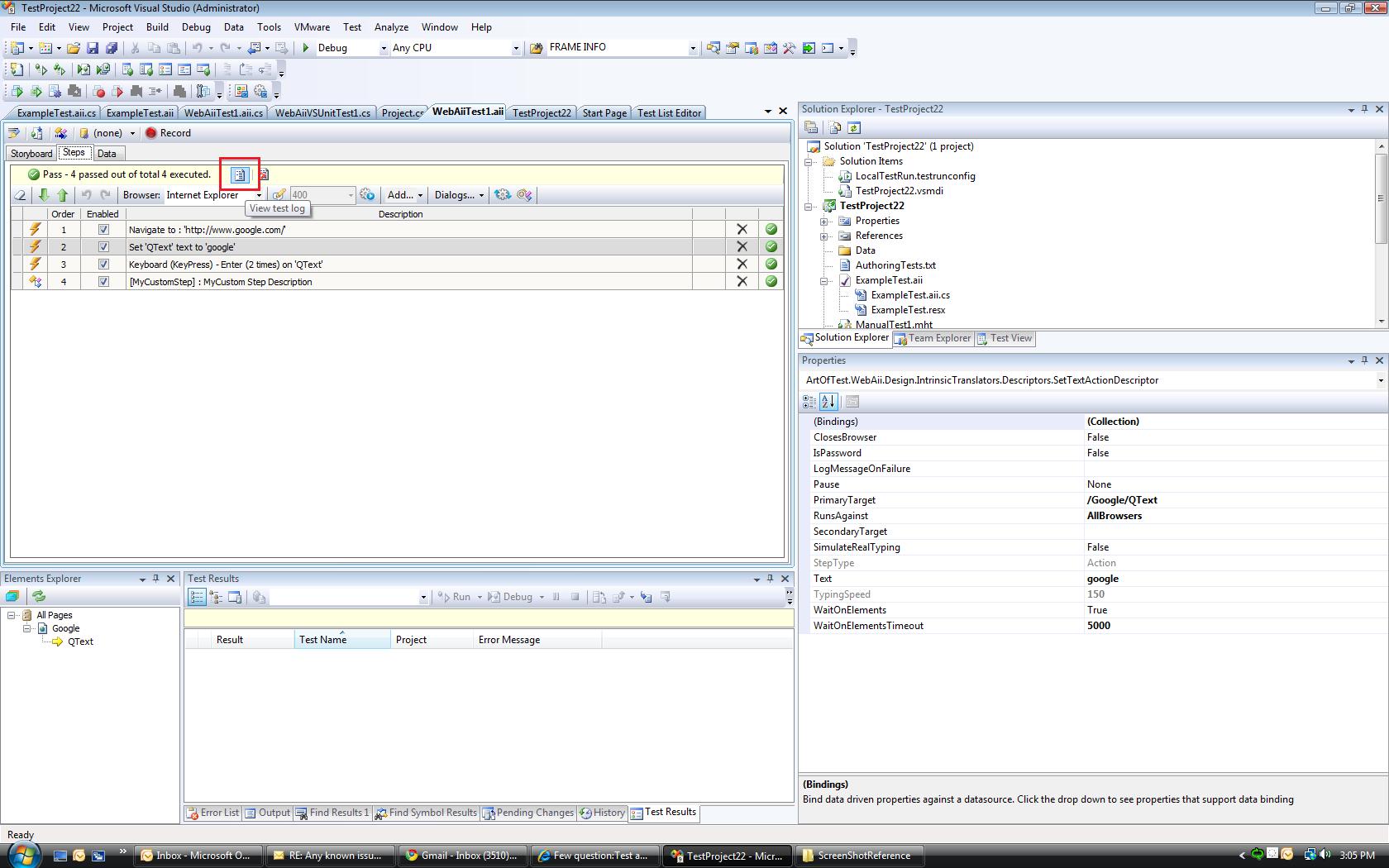This screenshot has width=1389, height=868.
Task: Switch to the Storyboard tab
Action: pyautogui.click(x=31, y=154)
